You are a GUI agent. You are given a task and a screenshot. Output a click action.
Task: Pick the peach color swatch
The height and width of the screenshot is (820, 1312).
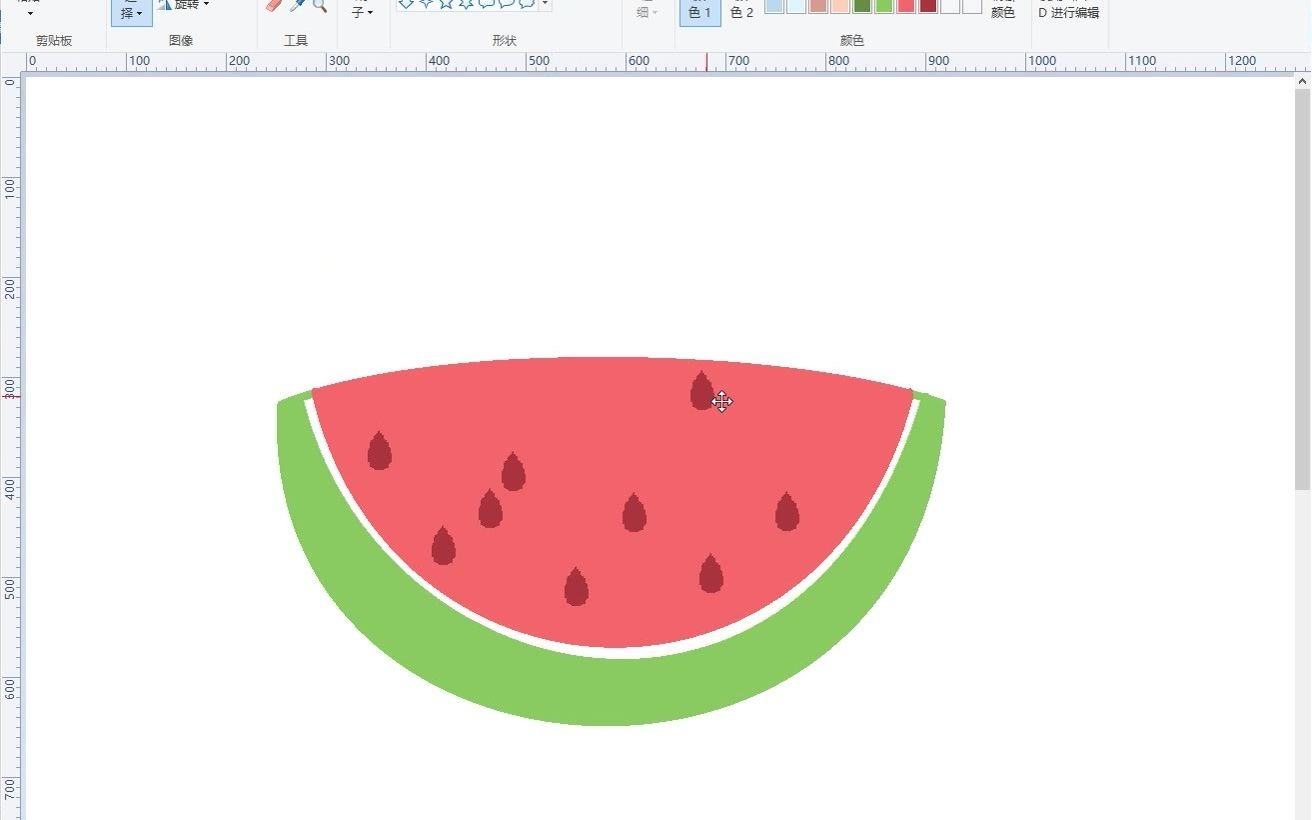coord(840,5)
